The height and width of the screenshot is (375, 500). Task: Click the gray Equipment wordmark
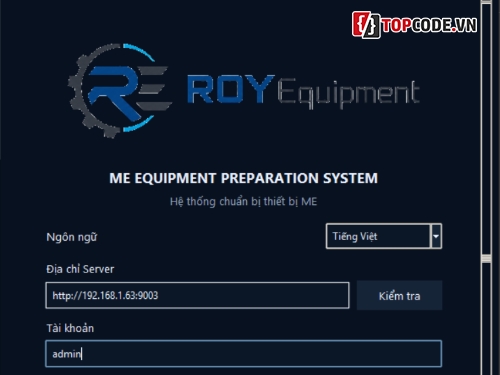pyautogui.click(x=349, y=93)
